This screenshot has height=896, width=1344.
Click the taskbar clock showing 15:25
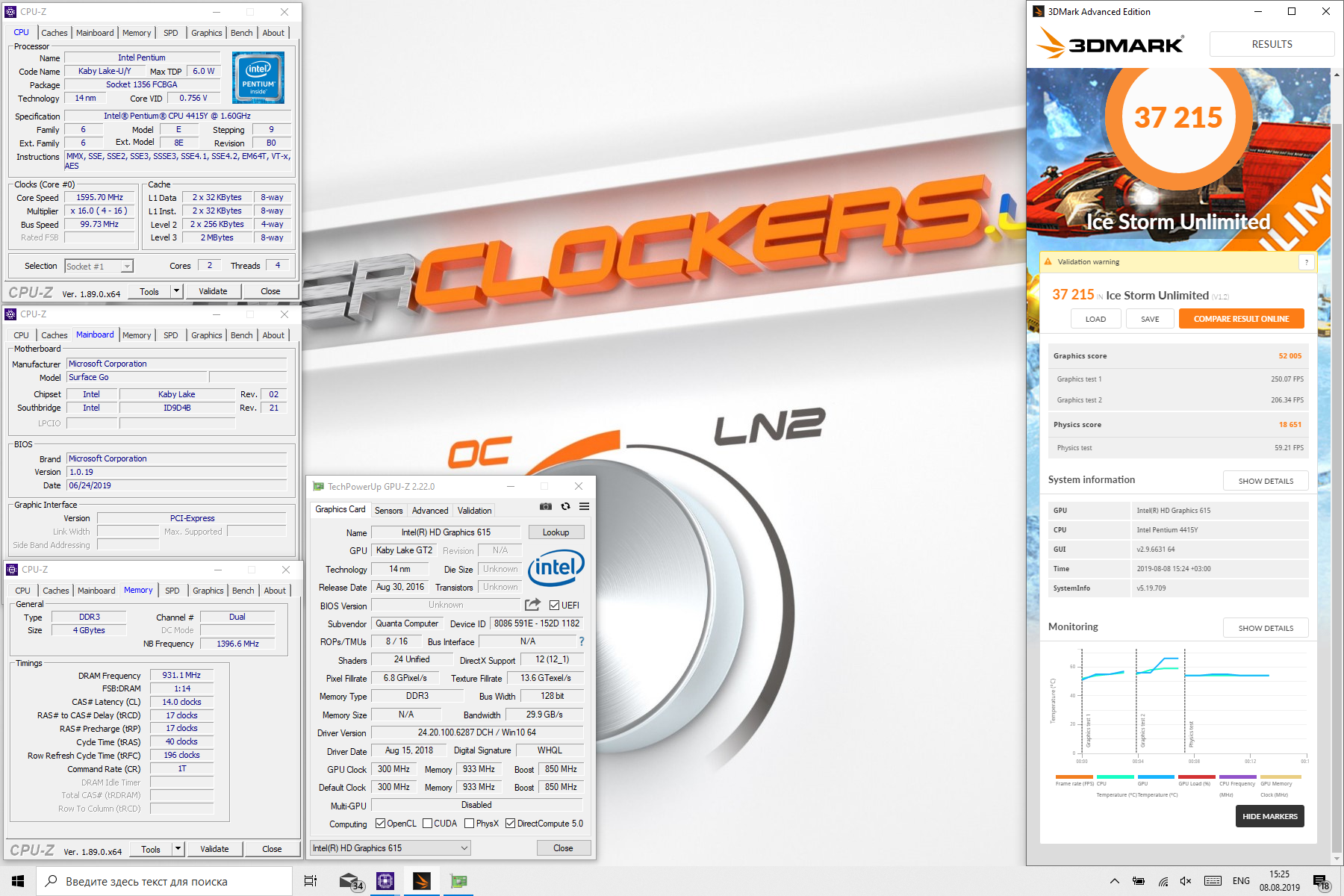point(1280,881)
